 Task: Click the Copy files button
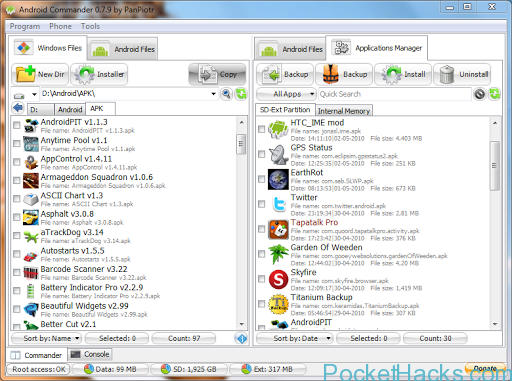(217, 74)
